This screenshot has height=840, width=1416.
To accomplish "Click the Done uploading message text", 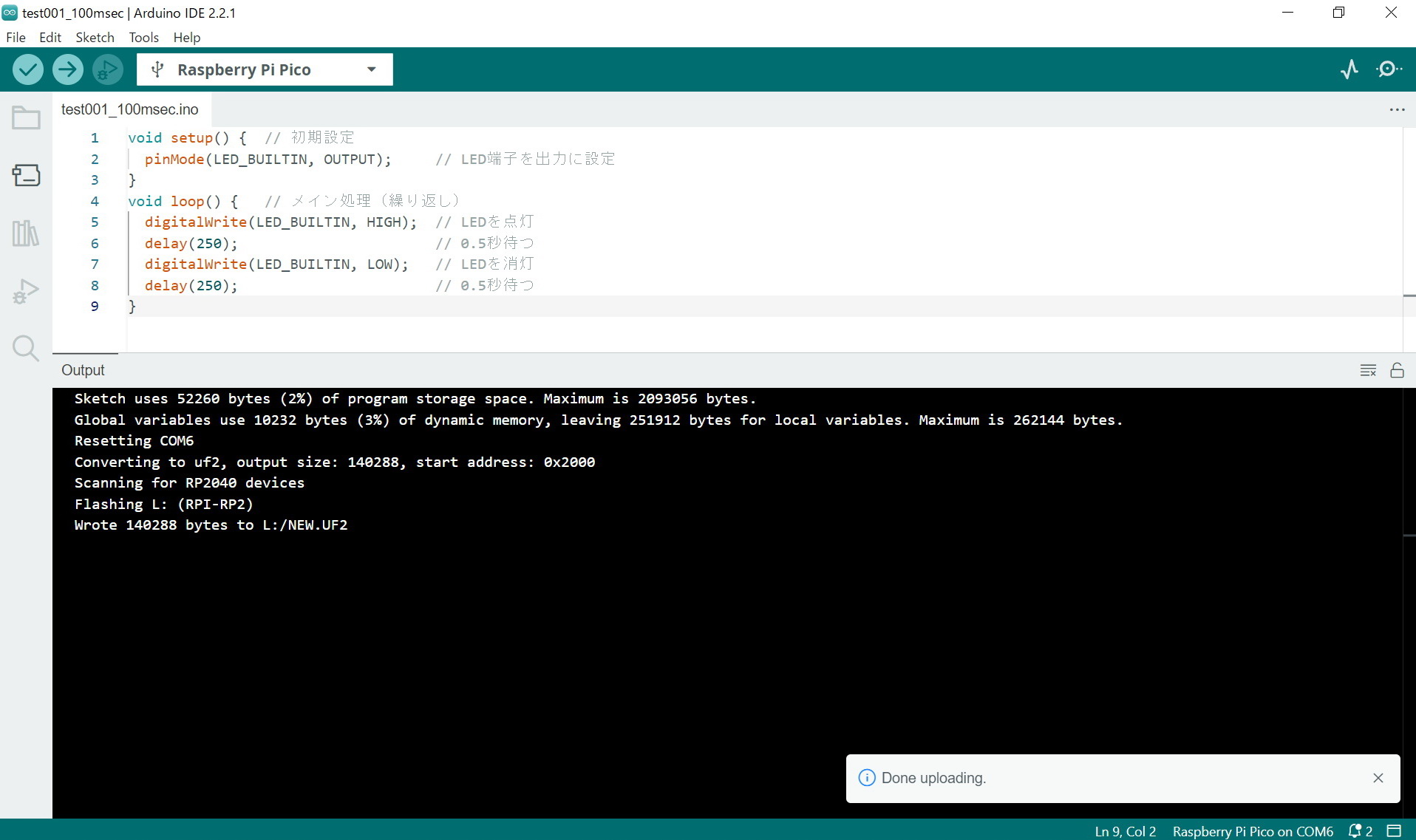I will (933, 778).
